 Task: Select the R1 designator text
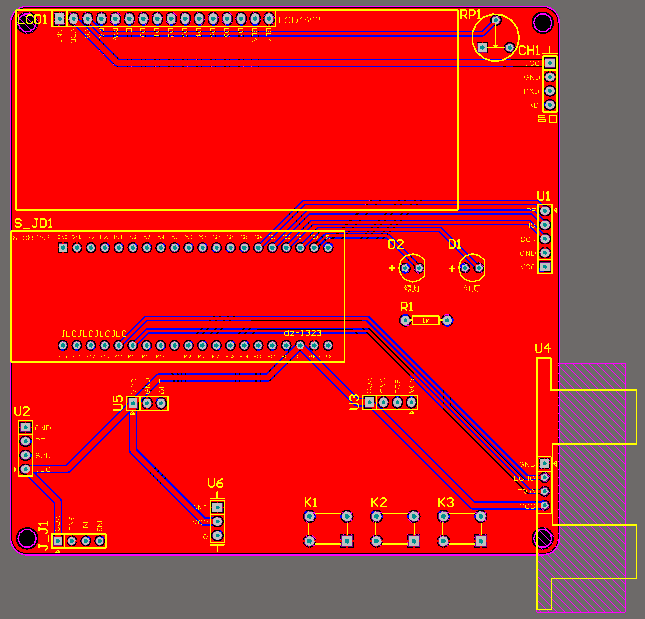pyautogui.click(x=406, y=306)
